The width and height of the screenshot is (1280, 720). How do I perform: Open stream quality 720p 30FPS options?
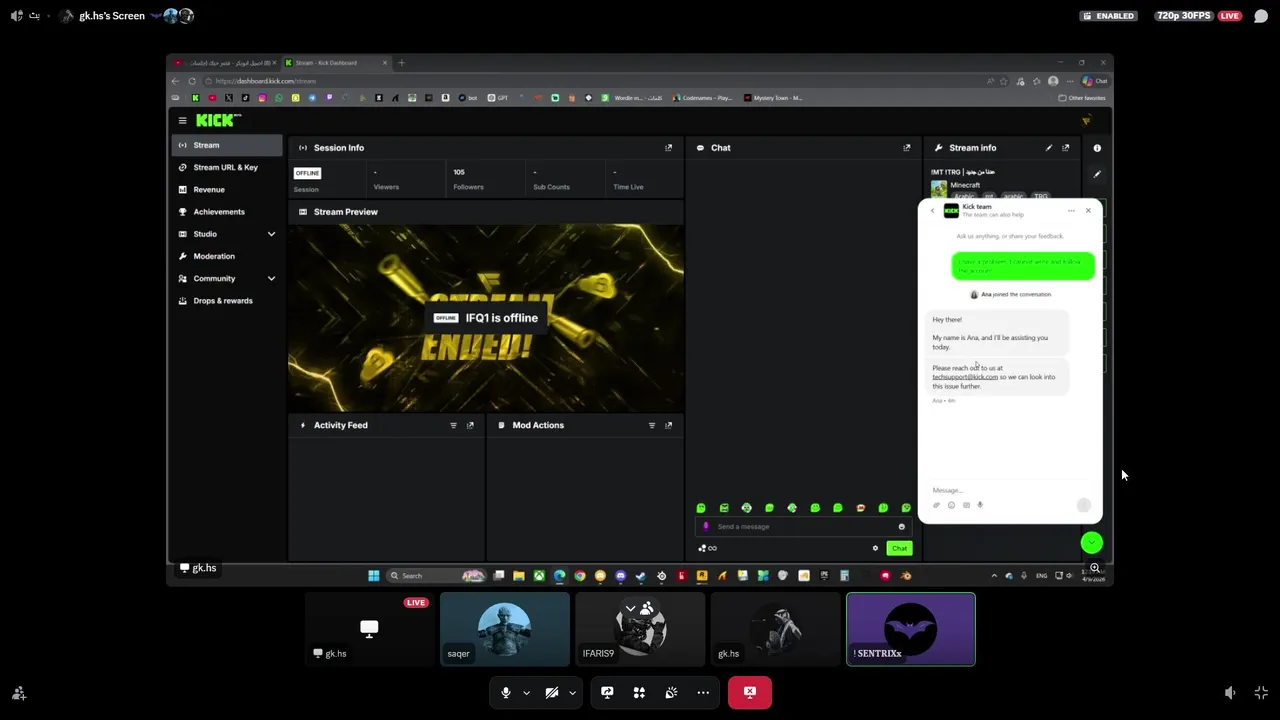(1184, 16)
